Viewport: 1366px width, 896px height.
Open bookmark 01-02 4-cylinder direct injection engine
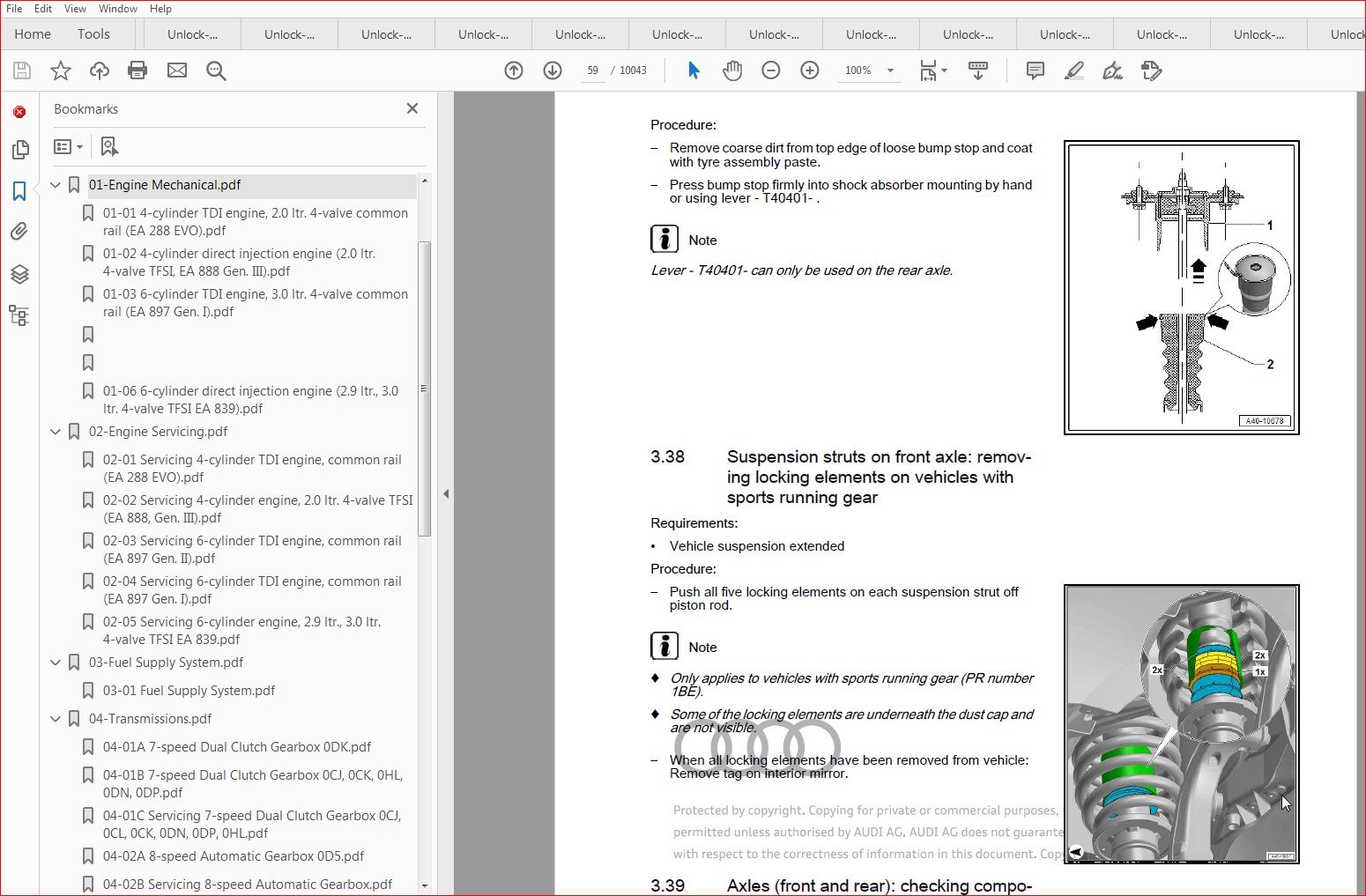[239, 263]
